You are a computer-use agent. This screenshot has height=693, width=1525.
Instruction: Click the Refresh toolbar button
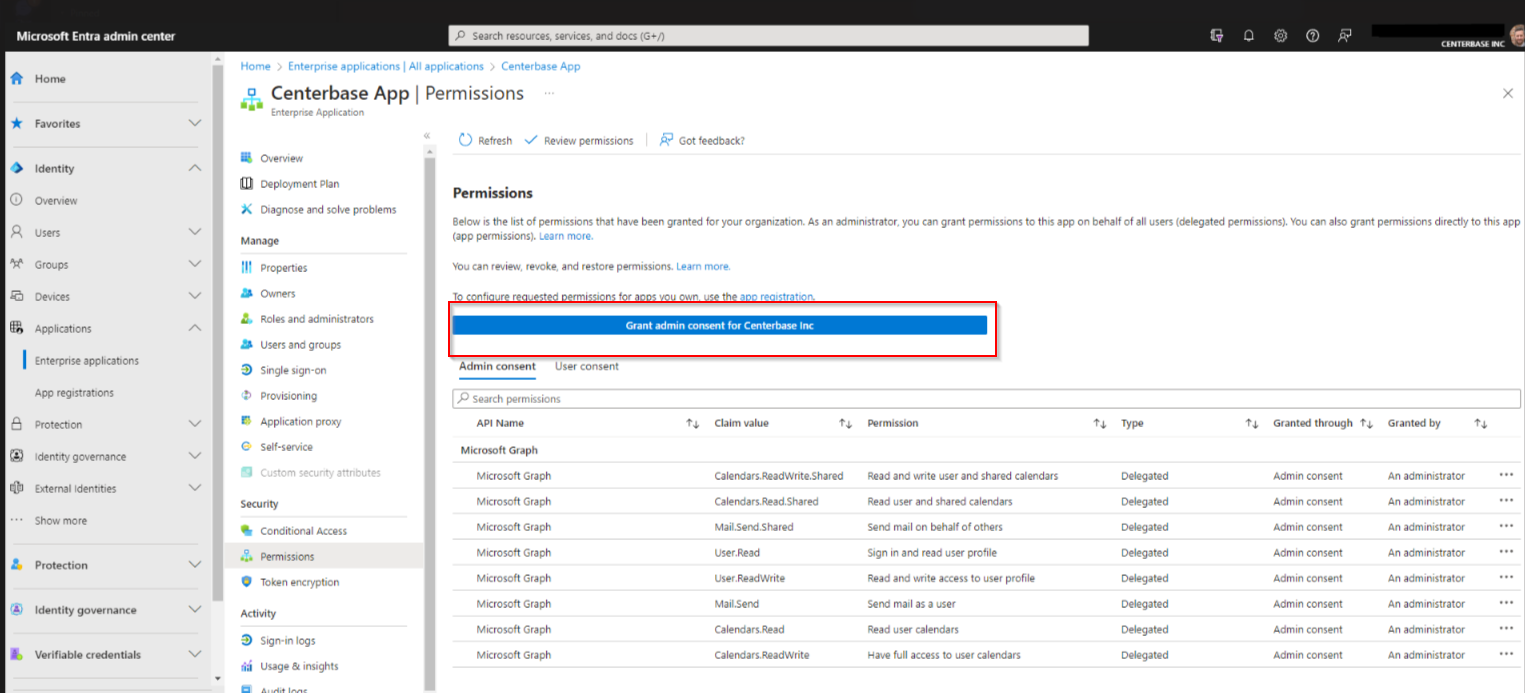[485, 141]
